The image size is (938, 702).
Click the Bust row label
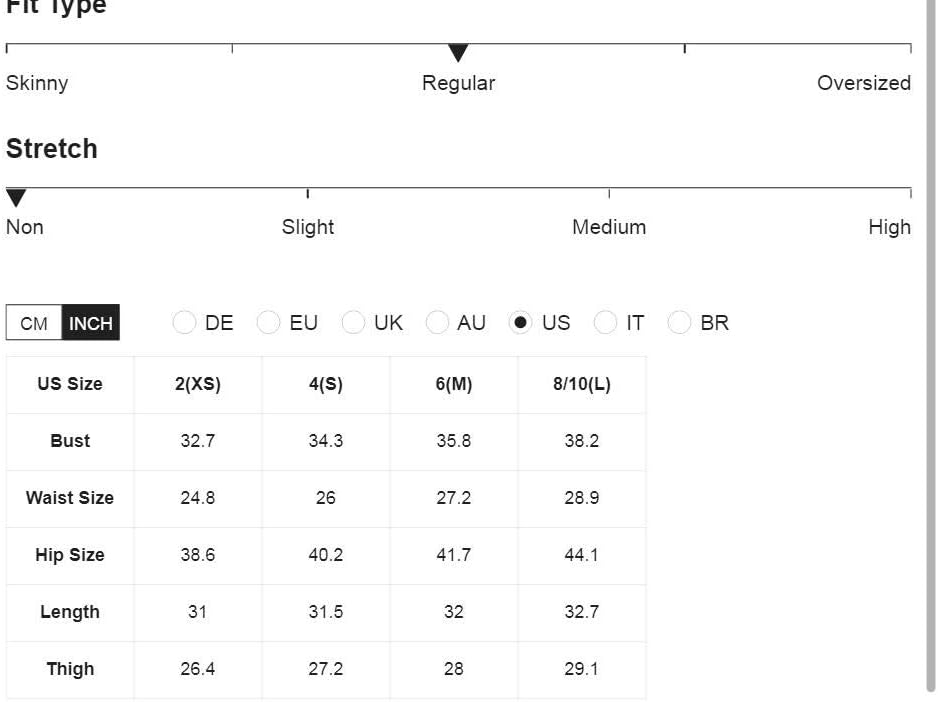pyautogui.click(x=70, y=441)
